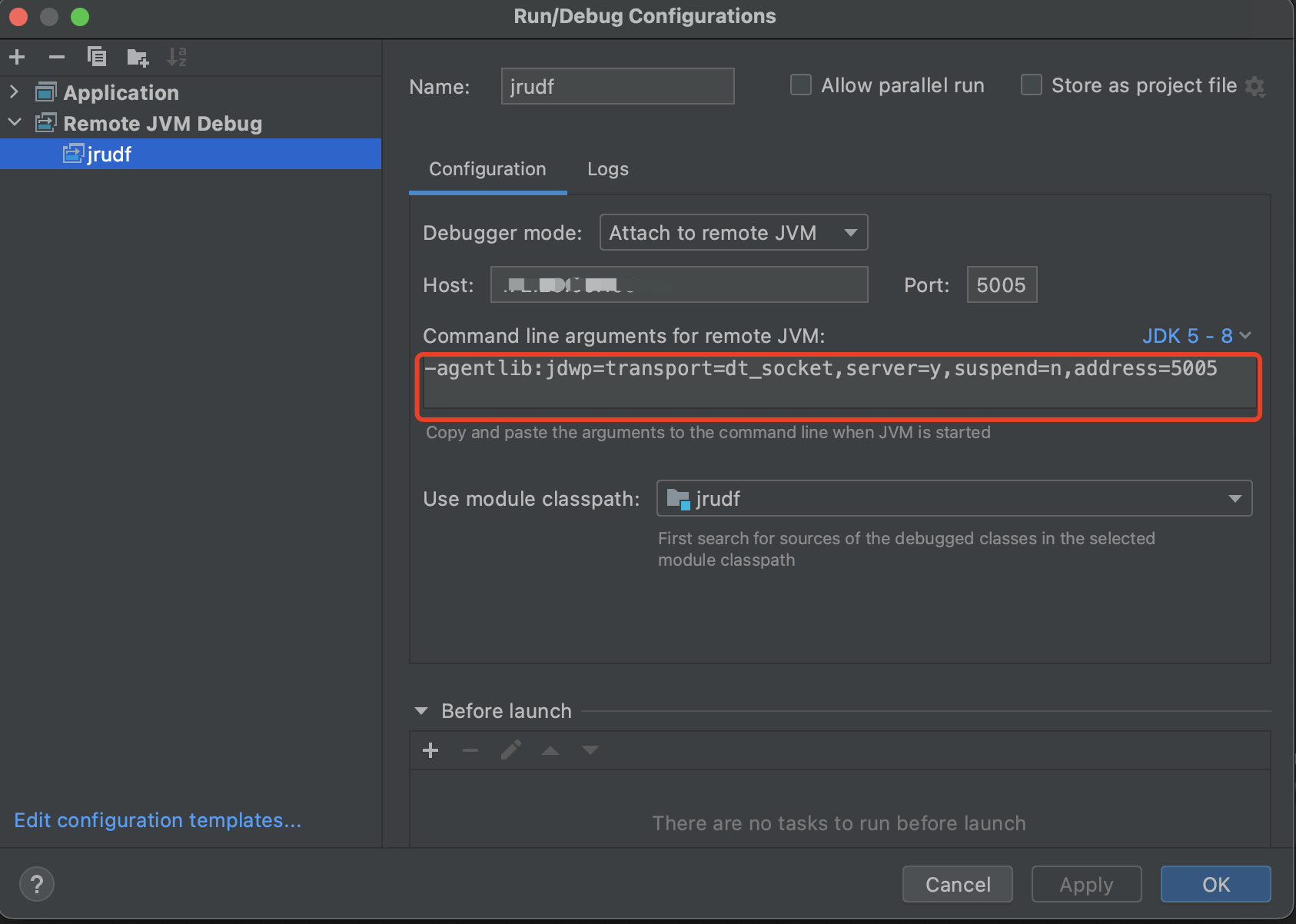
Task: Select the Configuration tab
Action: [487, 169]
